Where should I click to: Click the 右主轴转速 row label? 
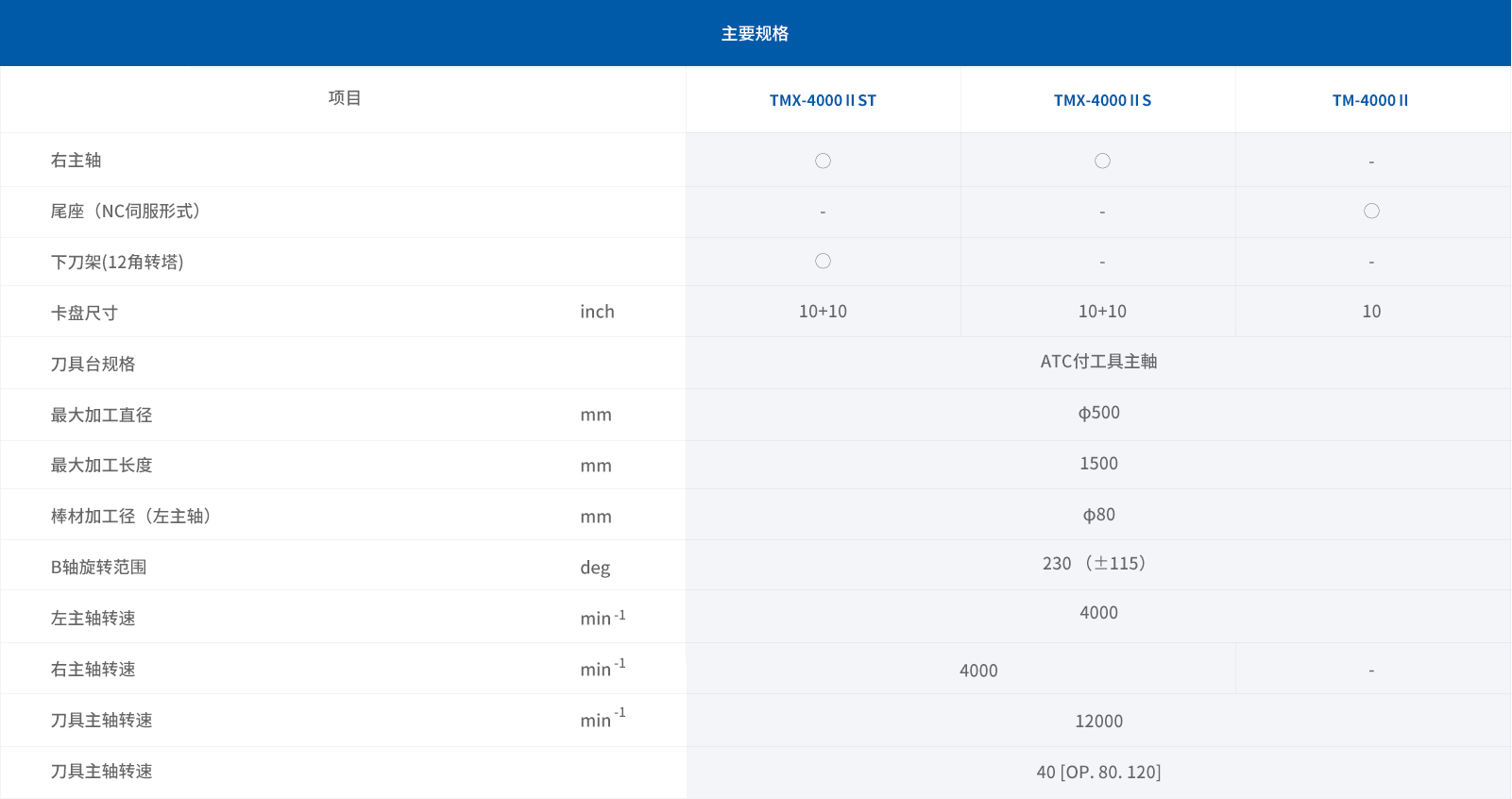(x=93, y=669)
